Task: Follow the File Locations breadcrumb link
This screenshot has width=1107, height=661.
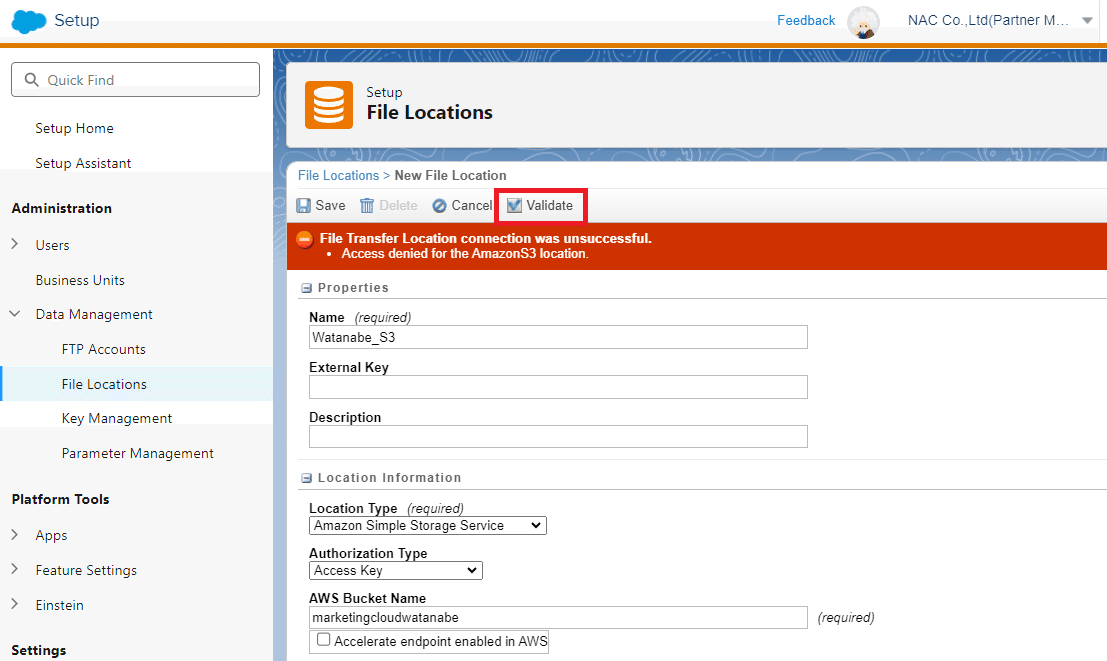Action: point(338,175)
